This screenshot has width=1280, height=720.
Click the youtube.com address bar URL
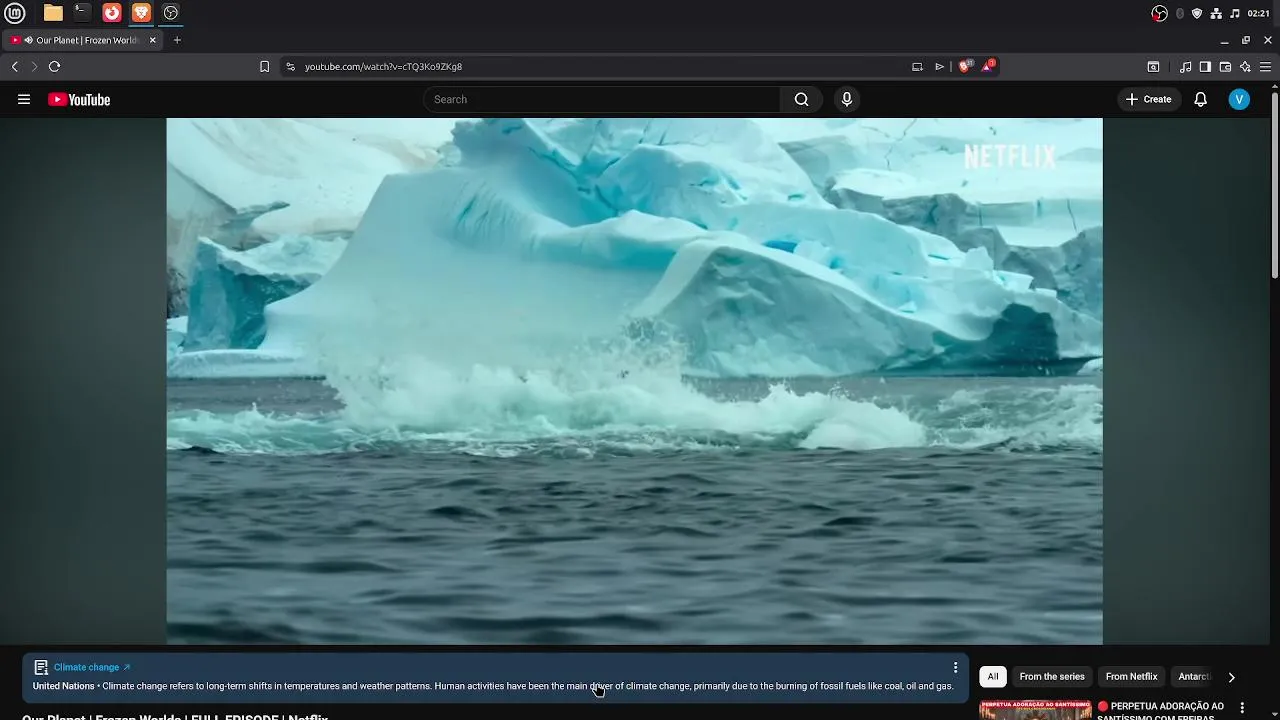[383, 66]
